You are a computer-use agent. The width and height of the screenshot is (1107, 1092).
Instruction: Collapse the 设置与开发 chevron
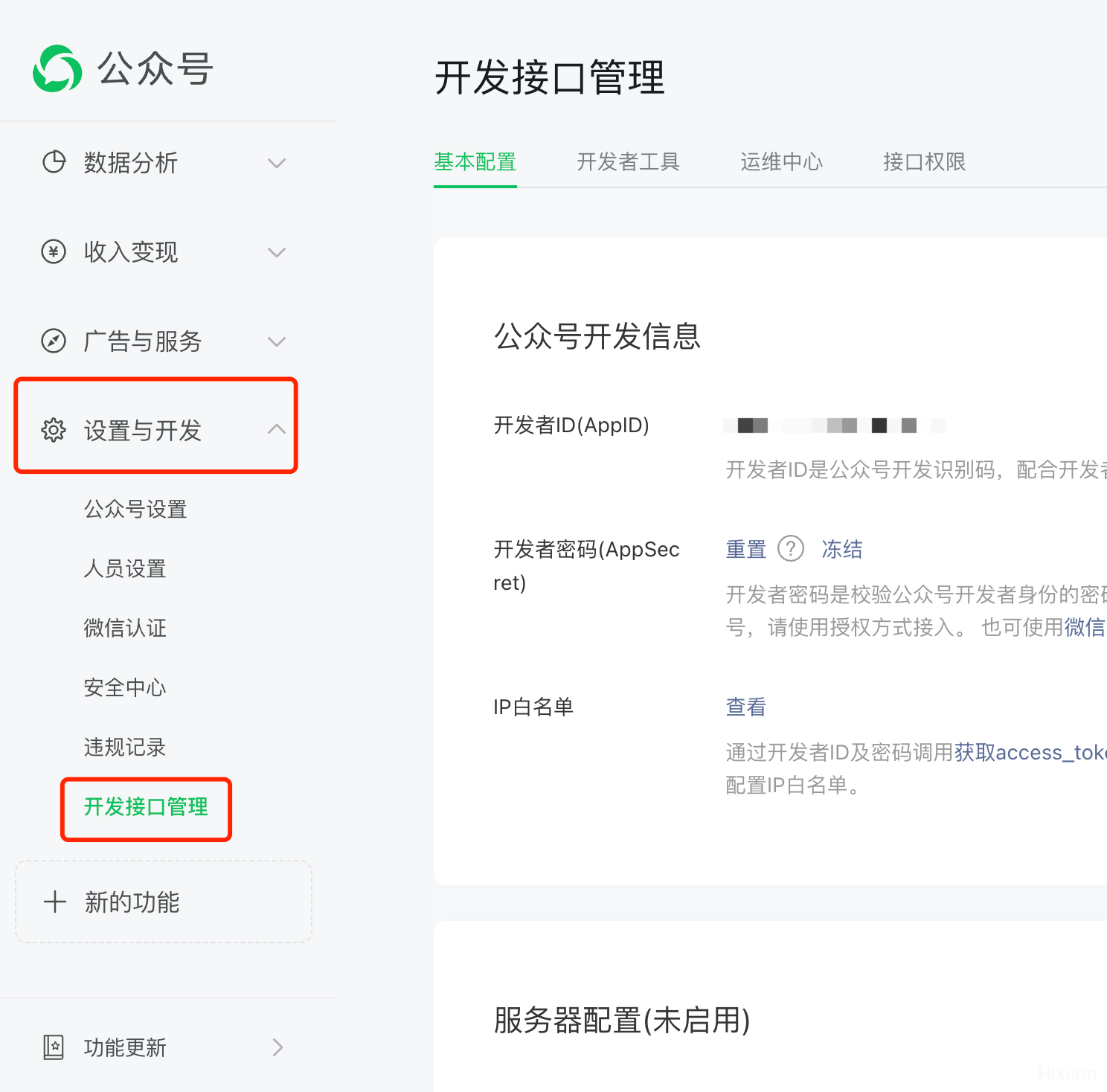coord(277,429)
